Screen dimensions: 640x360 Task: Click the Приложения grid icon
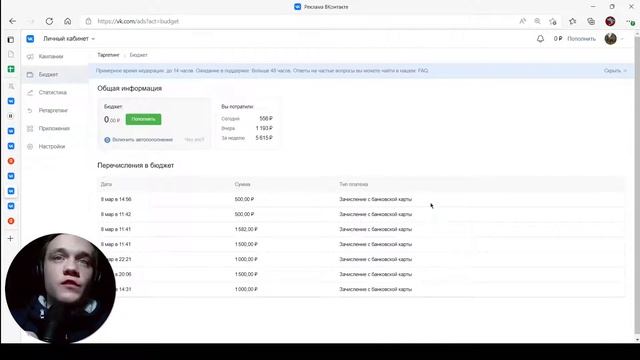30,128
